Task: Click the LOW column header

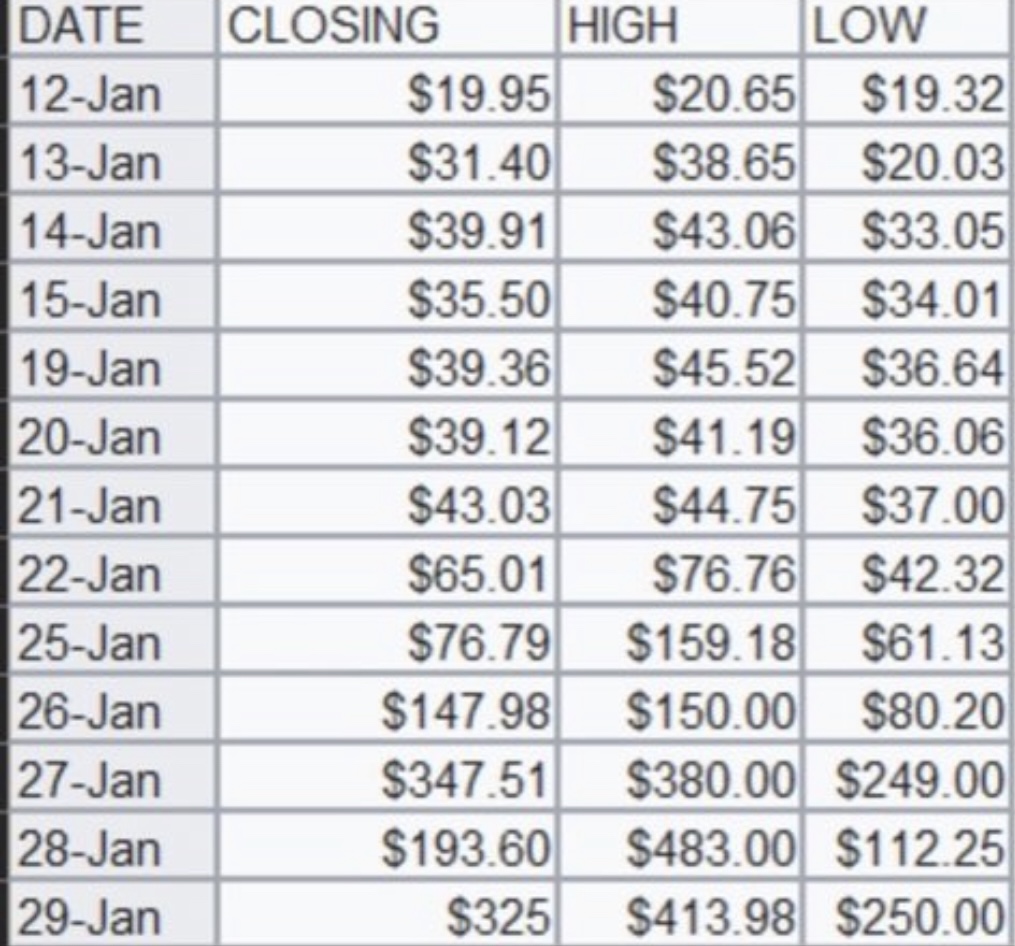Action: (x=868, y=27)
